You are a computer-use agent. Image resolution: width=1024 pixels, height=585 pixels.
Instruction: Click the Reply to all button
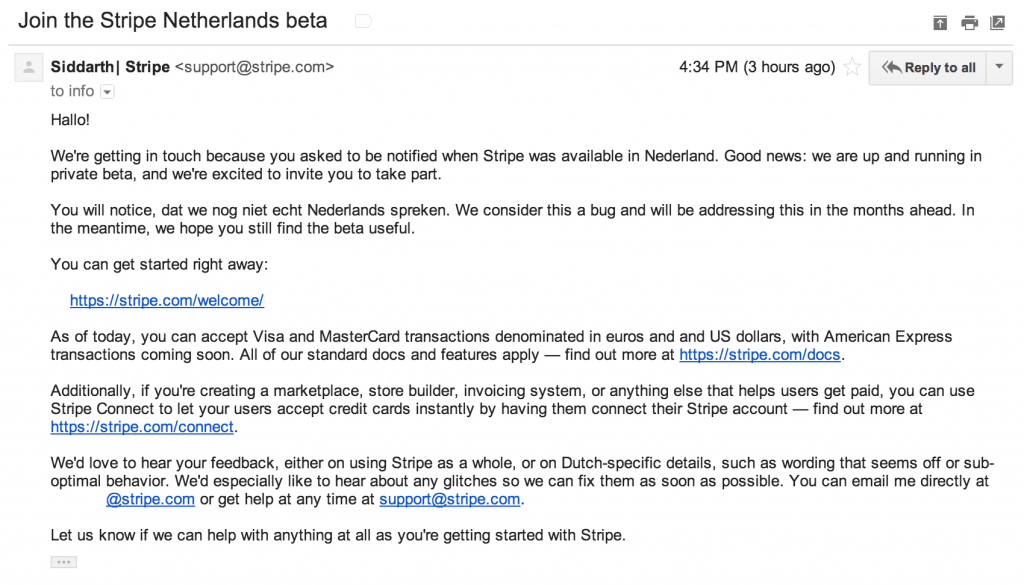(928, 68)
